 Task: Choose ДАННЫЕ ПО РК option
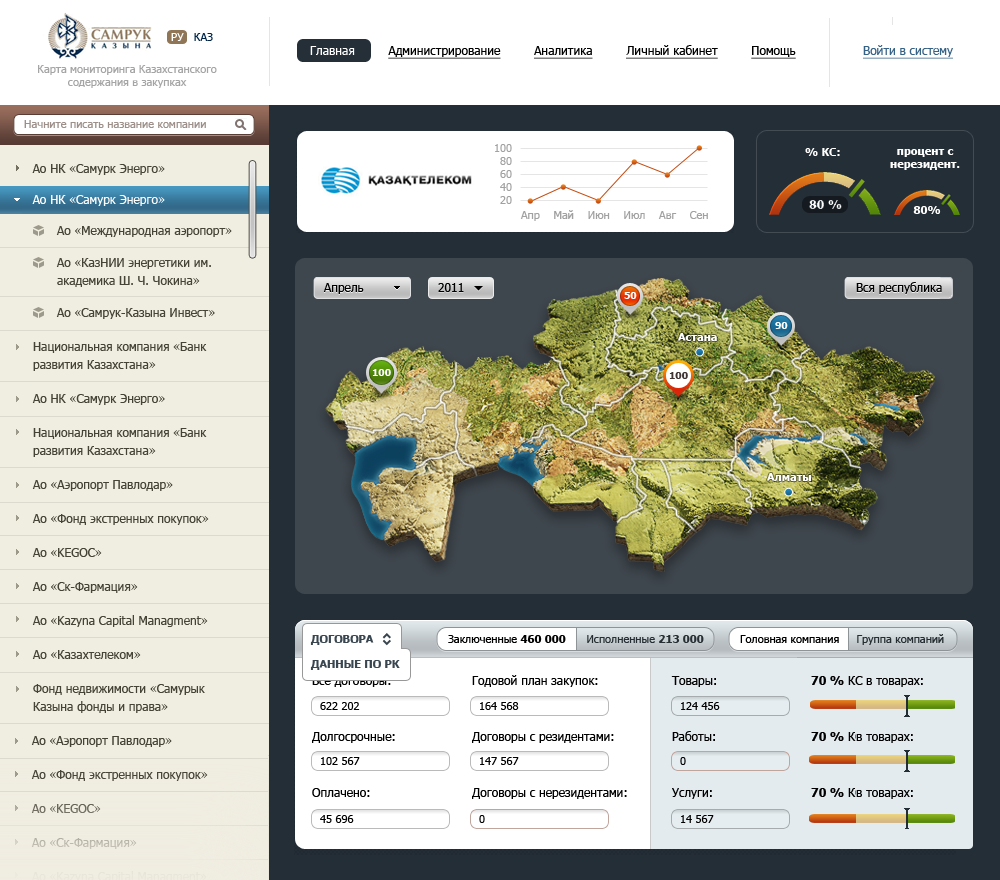pos(355,664)
